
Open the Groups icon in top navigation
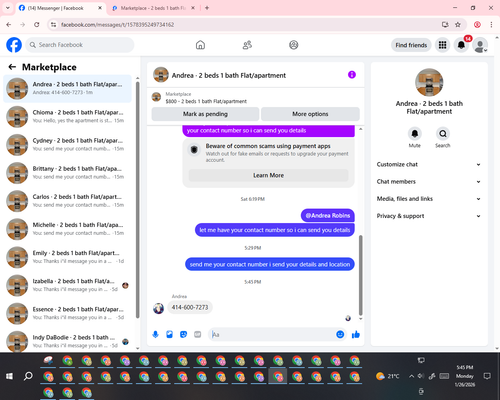(x=294, y=45)
